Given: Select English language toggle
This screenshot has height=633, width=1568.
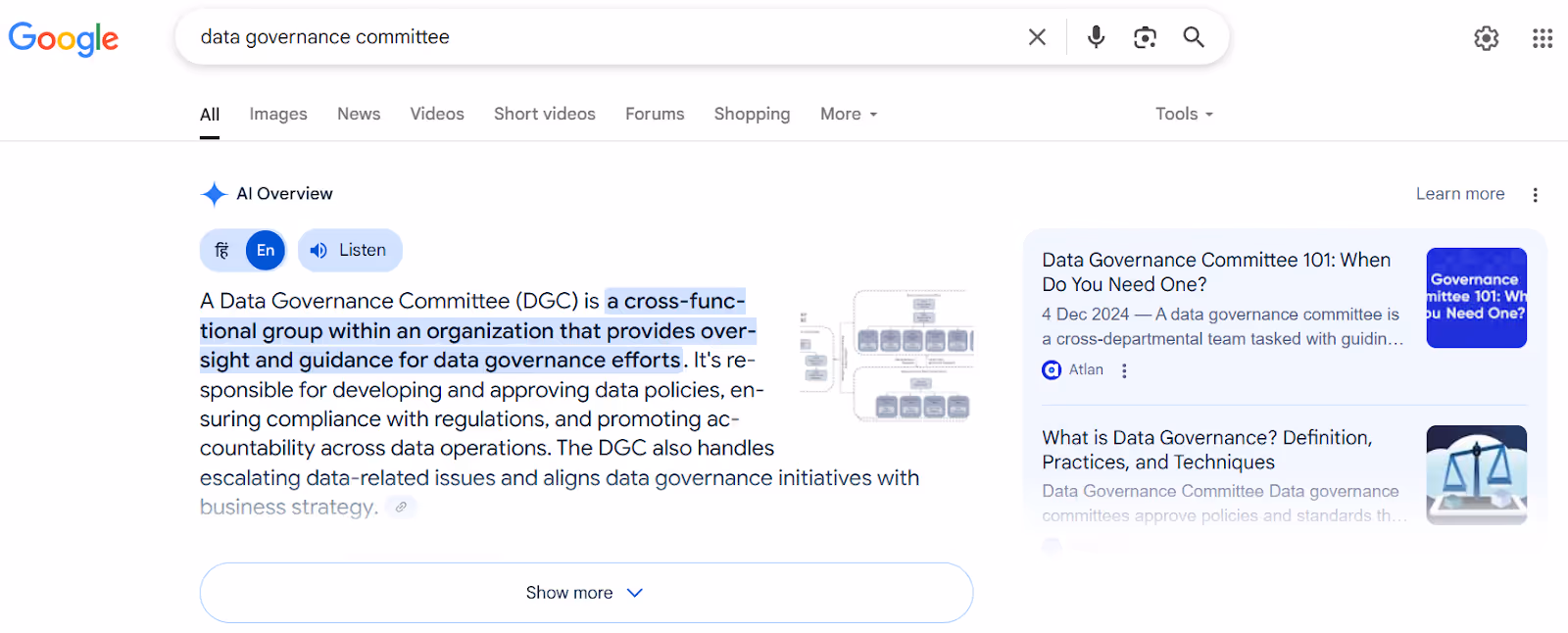Looking at the screenshot, I should 266,251.
